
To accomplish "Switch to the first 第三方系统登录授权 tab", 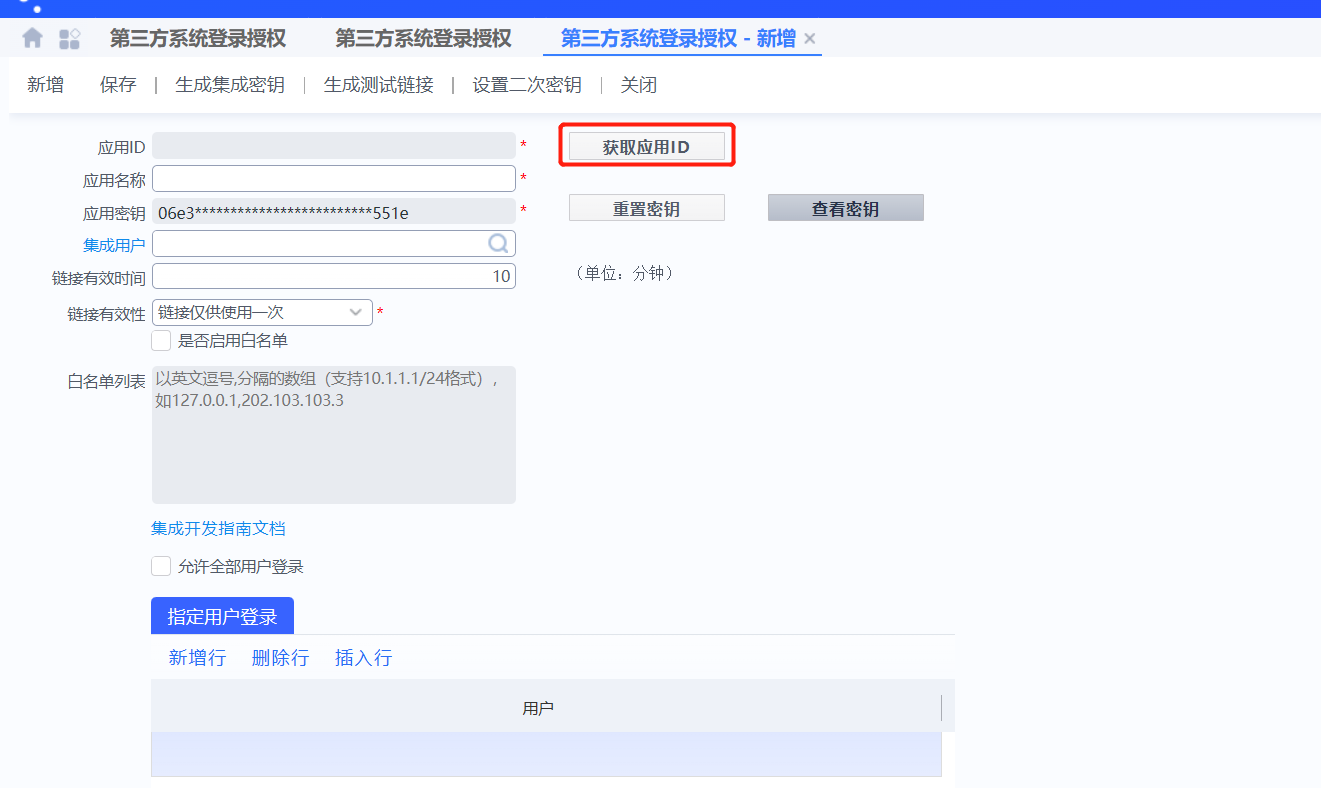I will tap(198, 38).
